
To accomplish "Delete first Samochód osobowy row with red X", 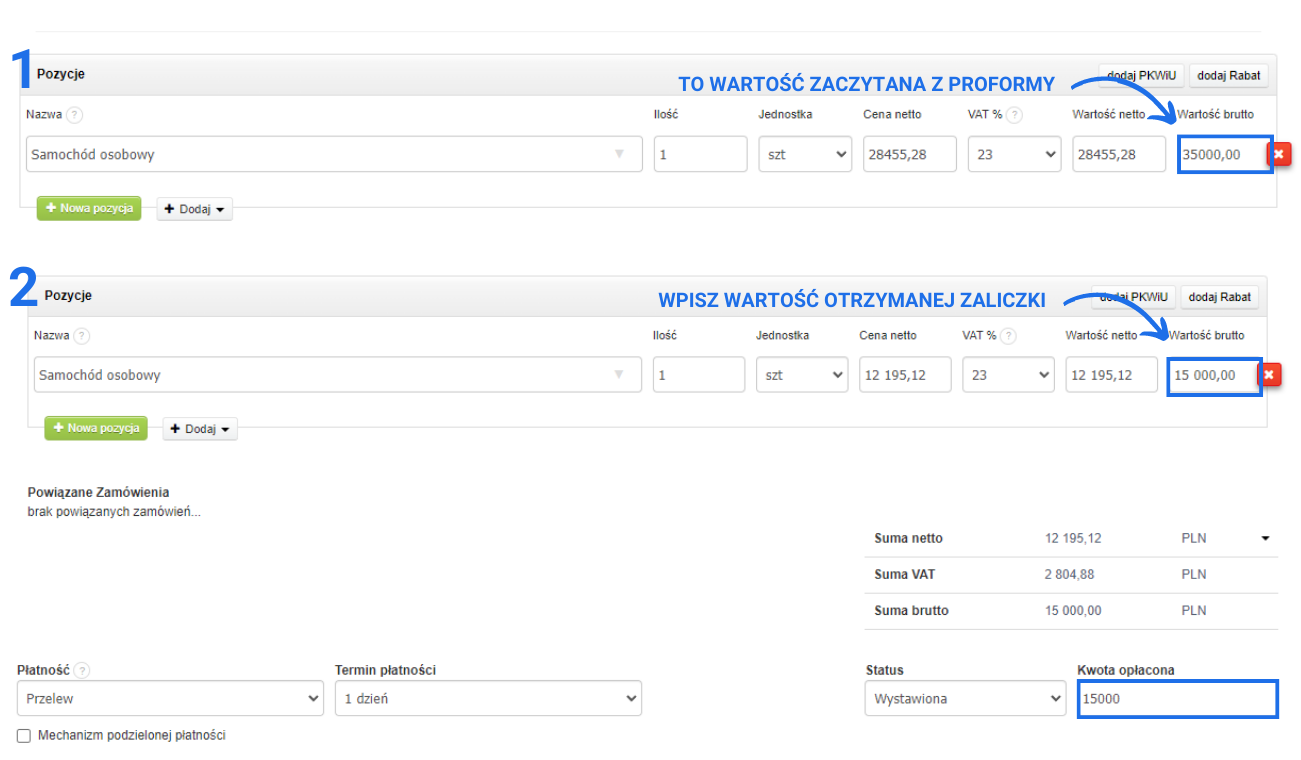I will click(x=1279, y=154).
